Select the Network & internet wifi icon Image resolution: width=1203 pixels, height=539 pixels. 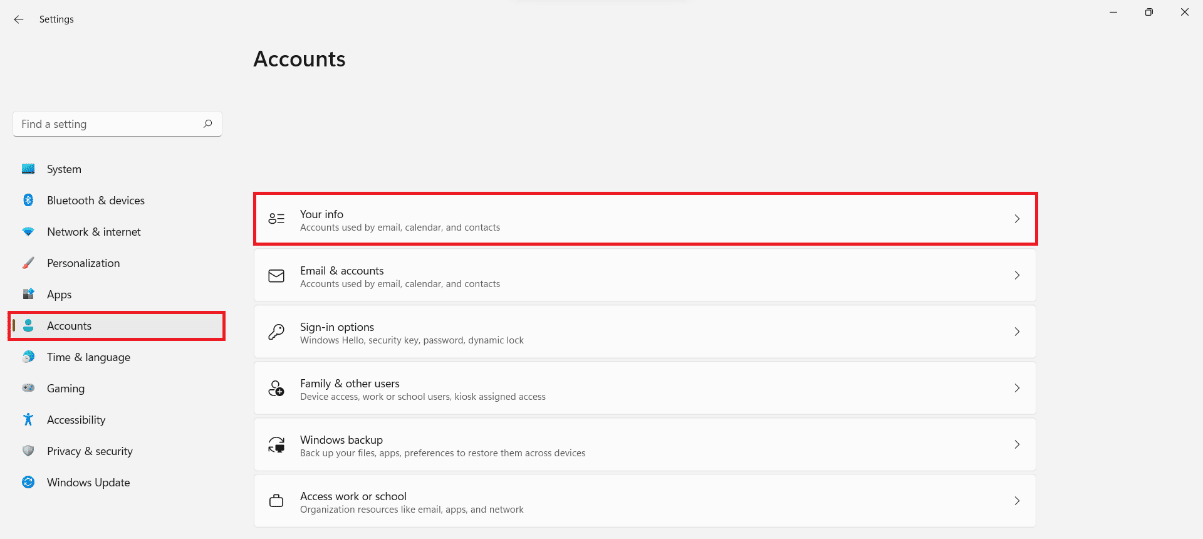[28, 232]
